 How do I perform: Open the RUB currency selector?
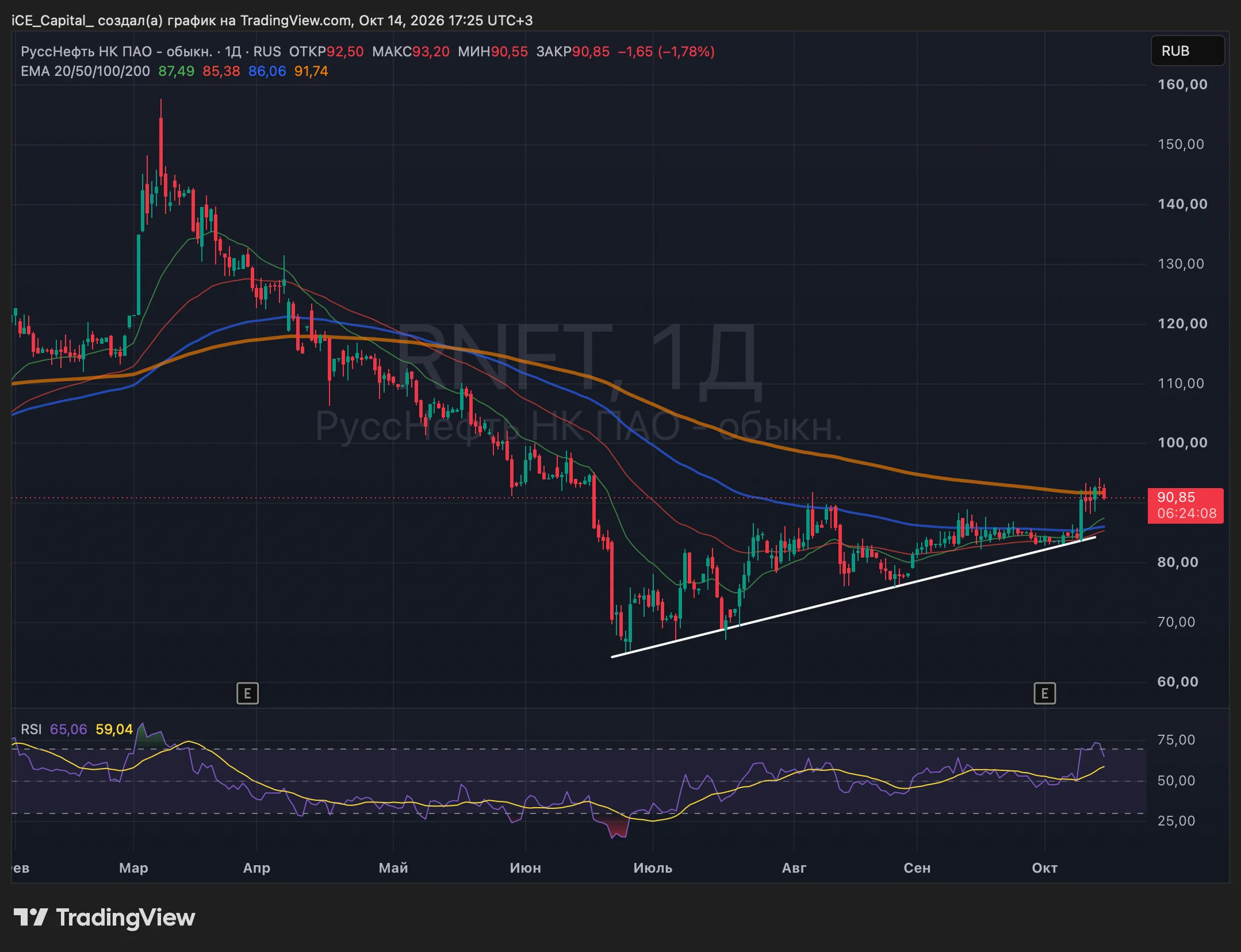point(1188,51)
